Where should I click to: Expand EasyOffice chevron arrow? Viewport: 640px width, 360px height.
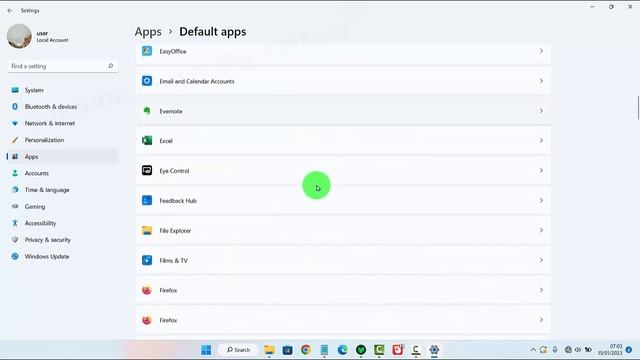click(541, 51)
